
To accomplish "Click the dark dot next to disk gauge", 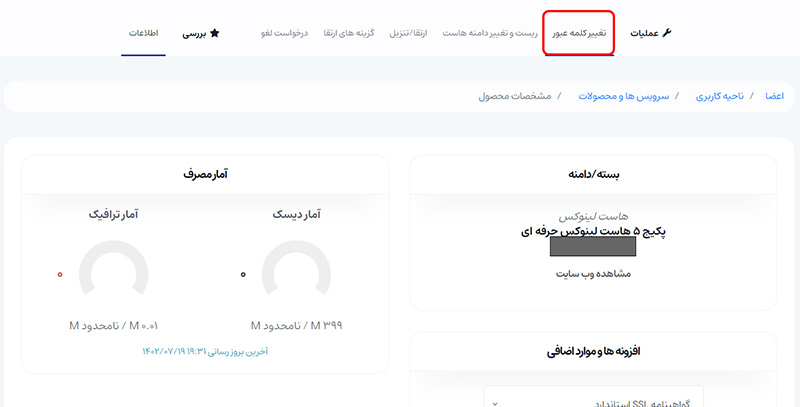I will point(243,274).
